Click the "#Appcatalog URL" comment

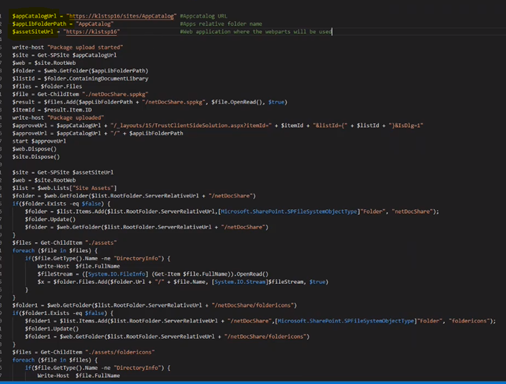203,16
